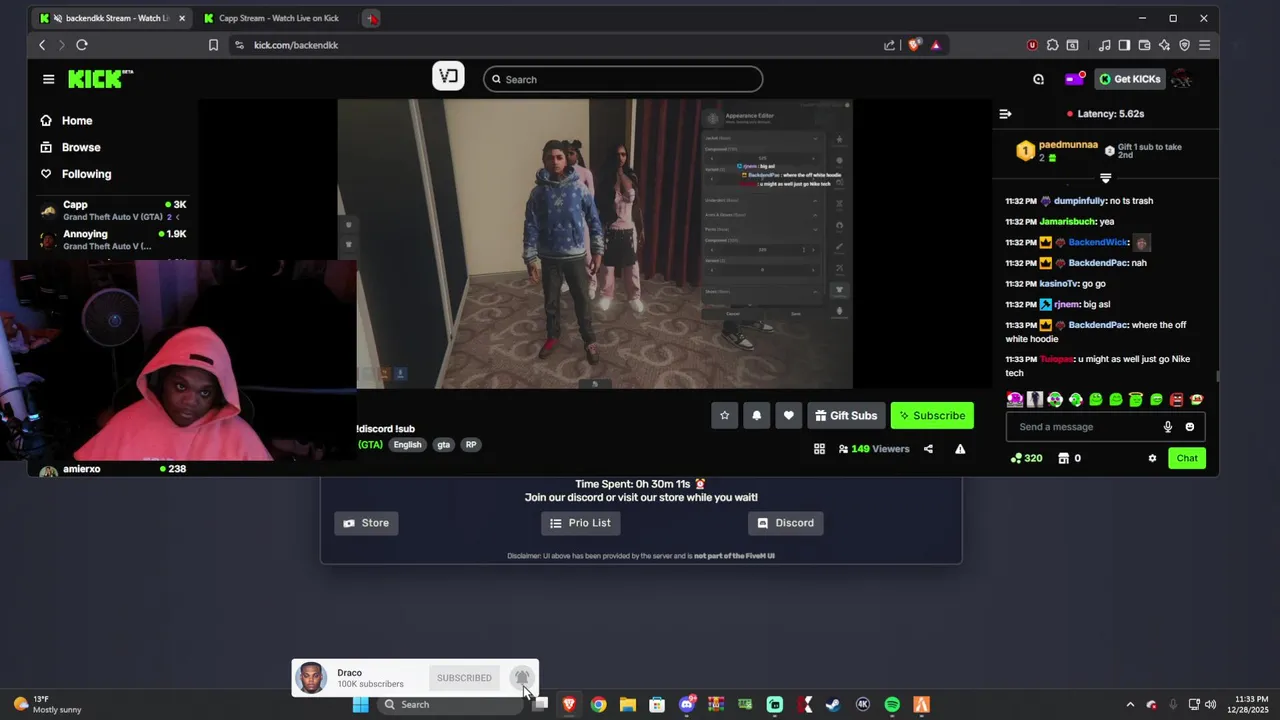Click the English tag
Viewport: 1280px width, 720px height.
tap(407, 445)
